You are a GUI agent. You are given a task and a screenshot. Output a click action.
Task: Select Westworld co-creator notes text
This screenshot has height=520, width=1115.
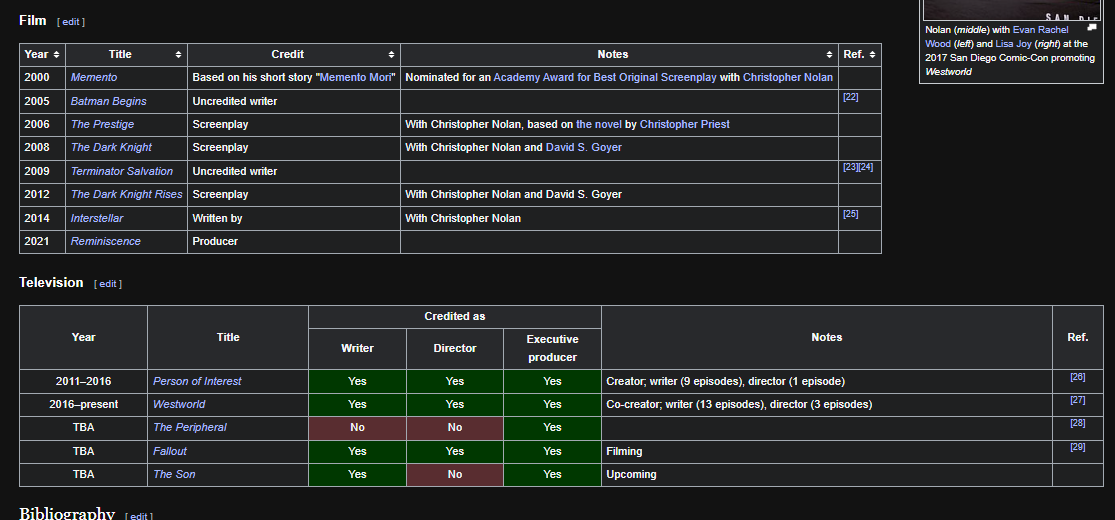tap(739, 404)
